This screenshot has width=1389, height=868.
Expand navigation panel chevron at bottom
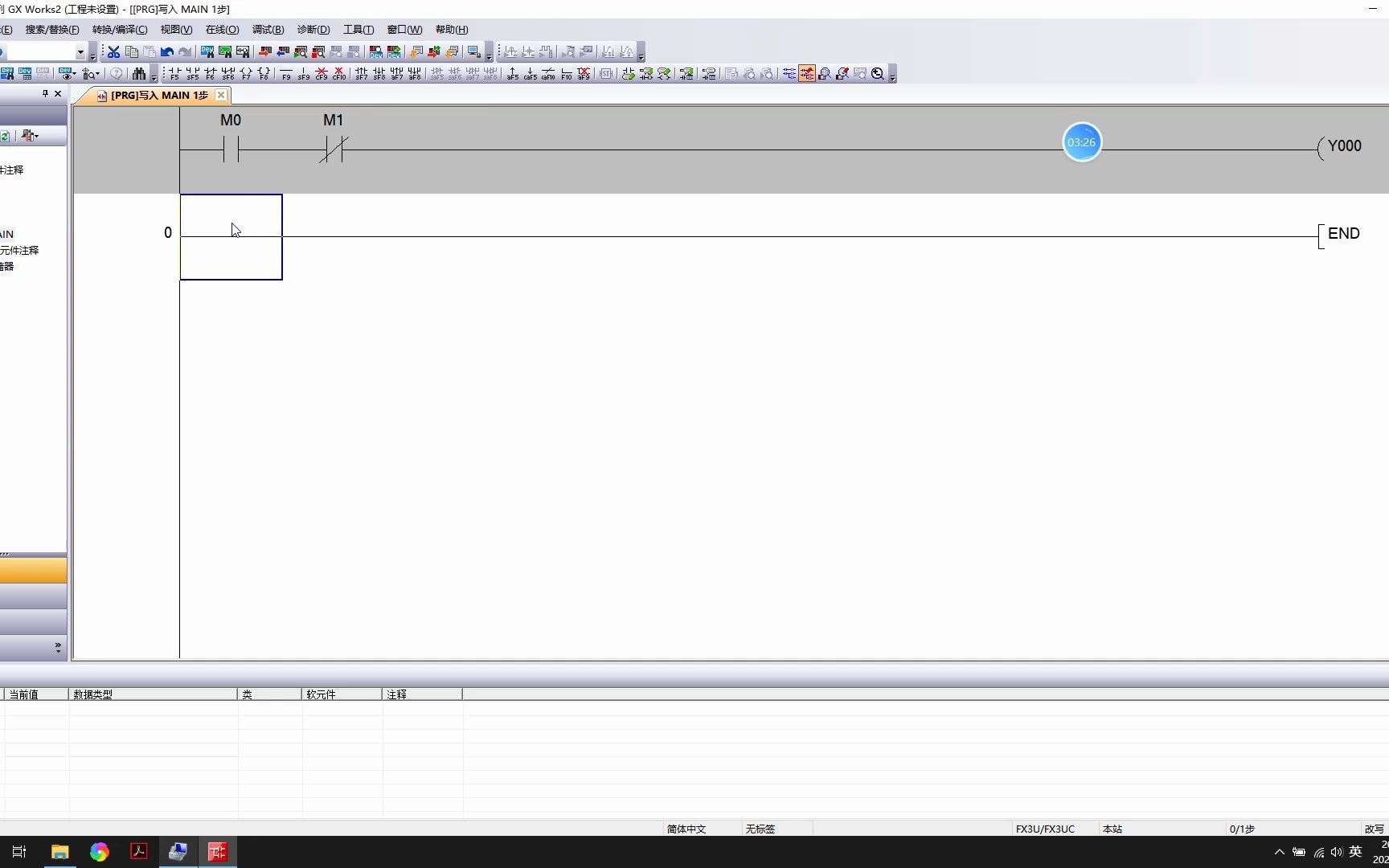click(x=58, y=647)
